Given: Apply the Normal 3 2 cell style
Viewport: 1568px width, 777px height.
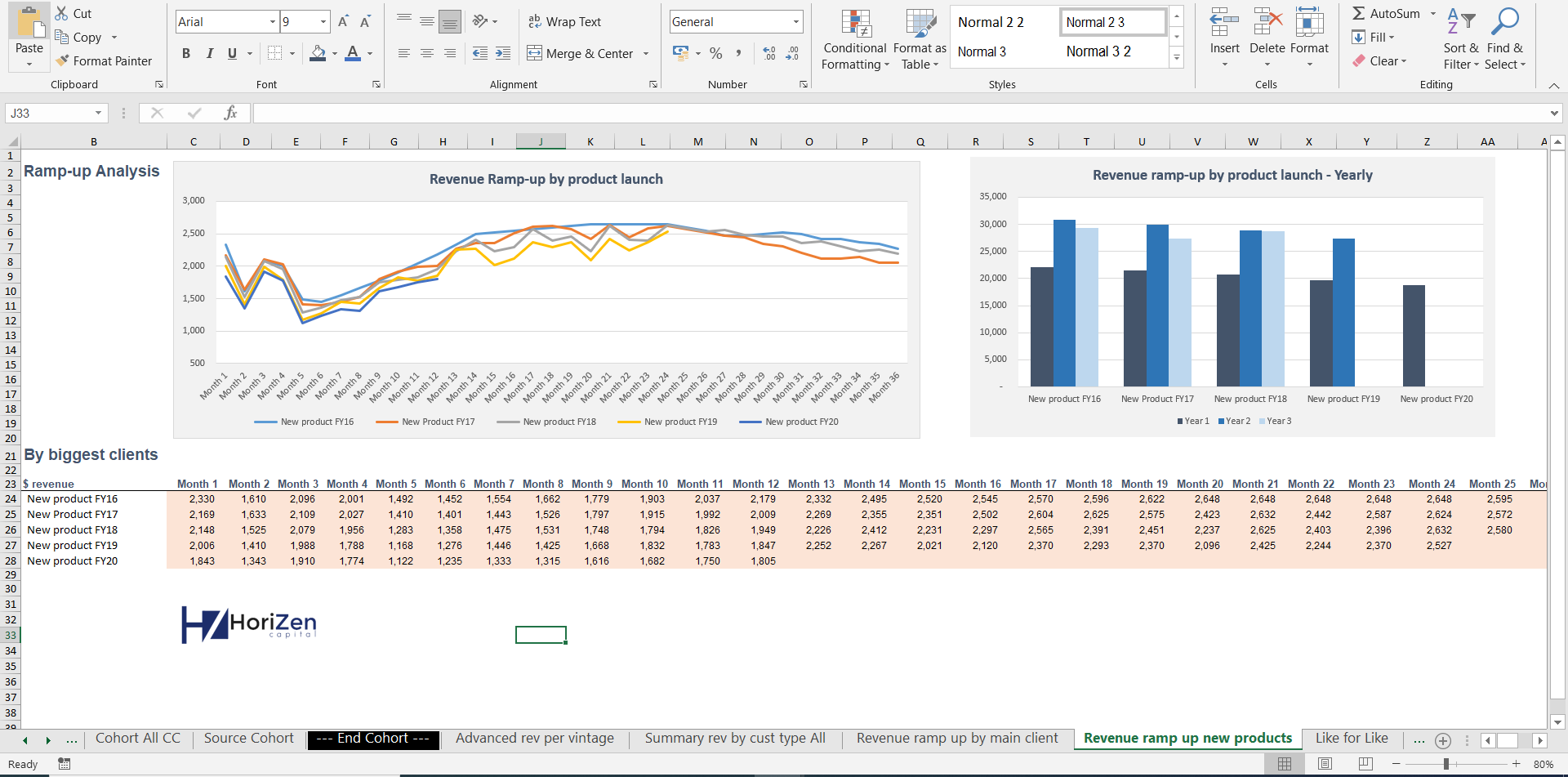Looking at the screenshot, I should [1098, 51].
